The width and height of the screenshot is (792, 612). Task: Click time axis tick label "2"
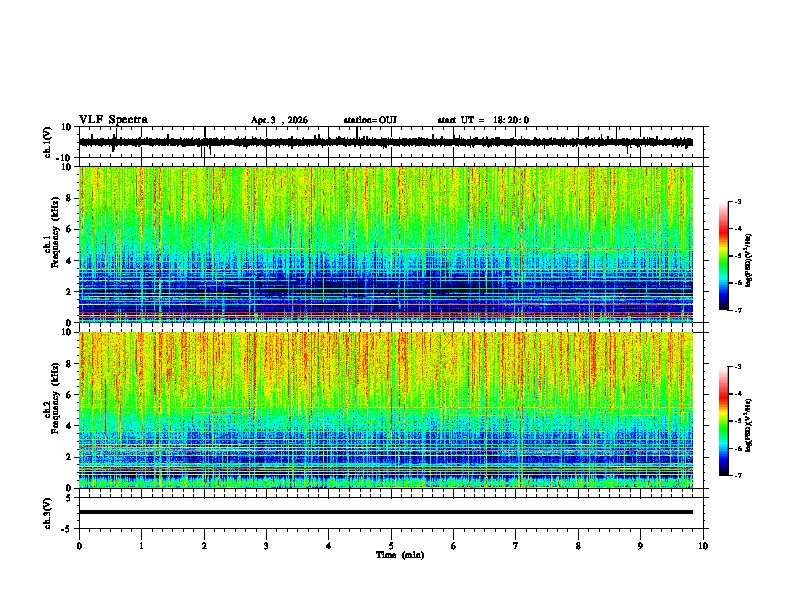204,546
